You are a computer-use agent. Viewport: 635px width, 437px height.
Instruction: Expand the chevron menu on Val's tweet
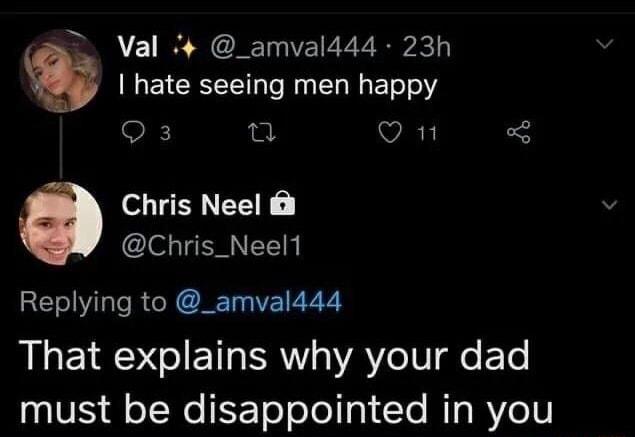tap(601, 46)
